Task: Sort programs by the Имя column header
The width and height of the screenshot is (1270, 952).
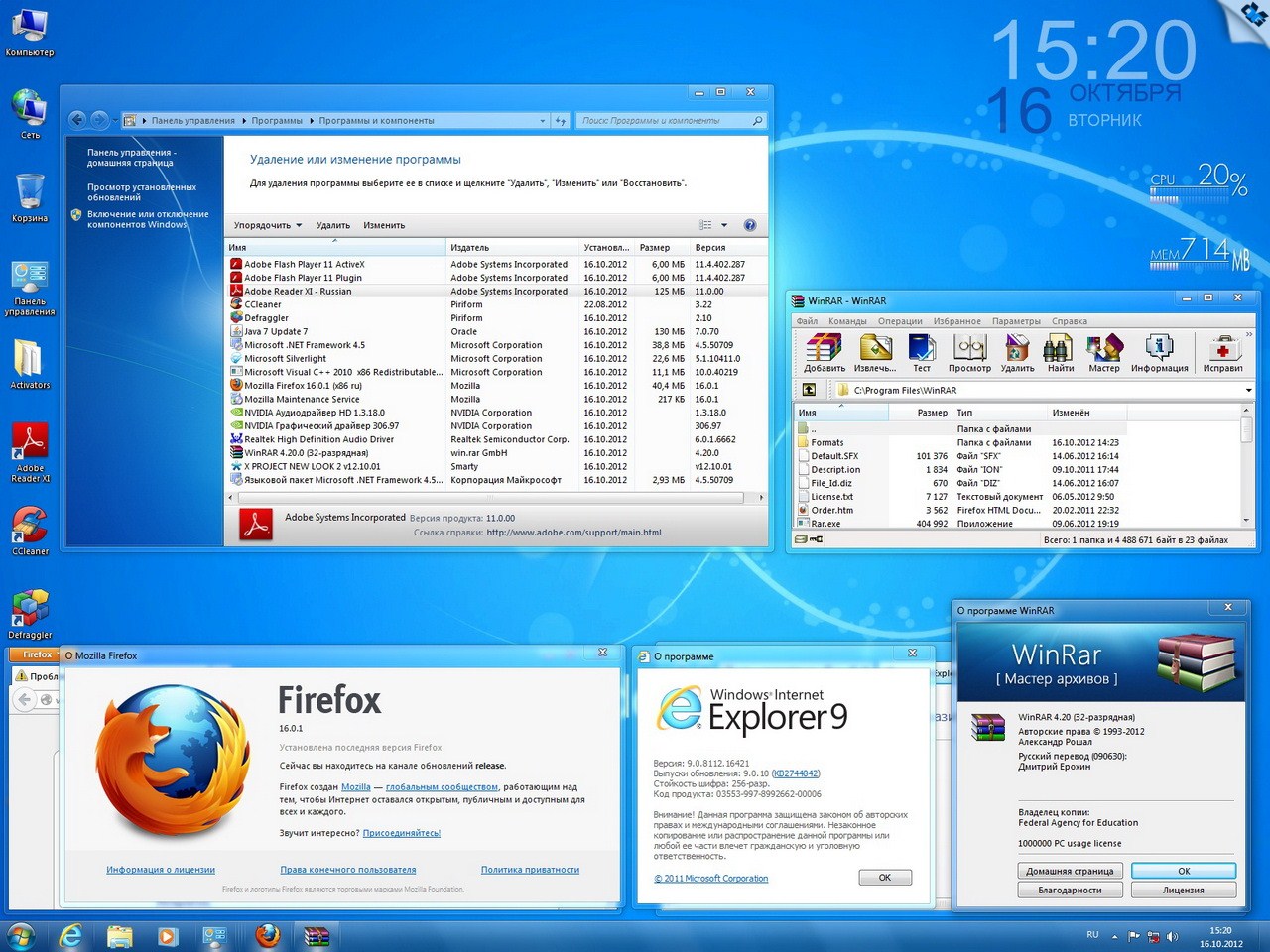Action: [x=336, y=247]
